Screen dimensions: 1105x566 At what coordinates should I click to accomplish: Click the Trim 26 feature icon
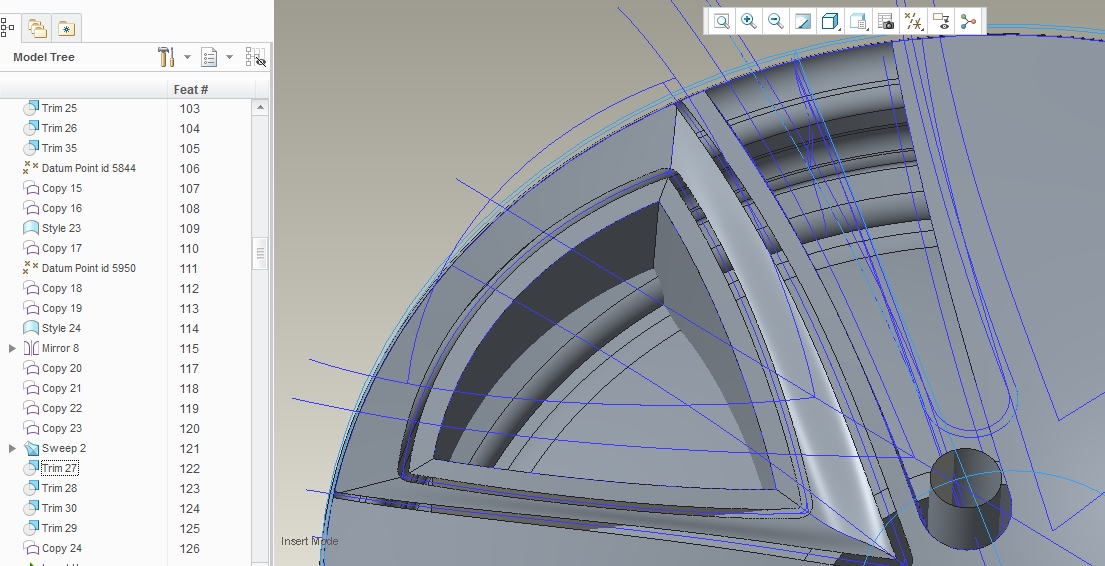30,128
